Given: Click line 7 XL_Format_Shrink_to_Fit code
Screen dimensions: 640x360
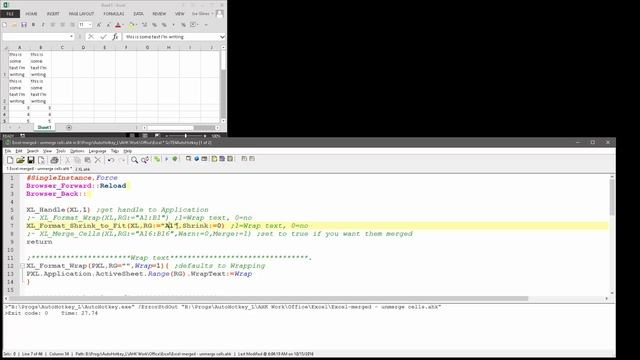Looking at the screenshot, I should click(125, 226).
